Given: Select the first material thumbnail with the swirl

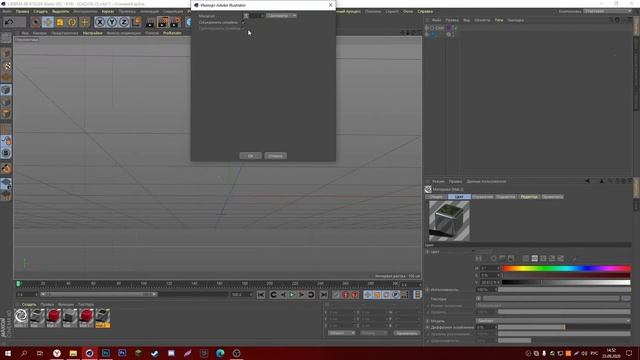Looking at the screenshot, I should pos(21,318).
